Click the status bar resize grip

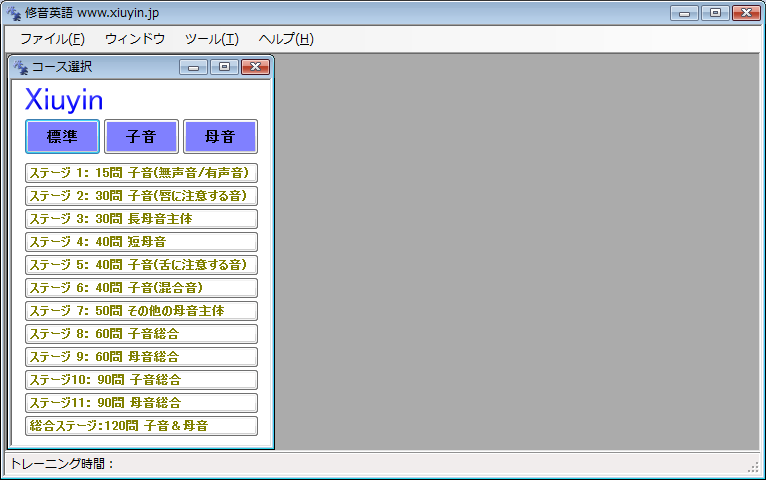(753, 467)
